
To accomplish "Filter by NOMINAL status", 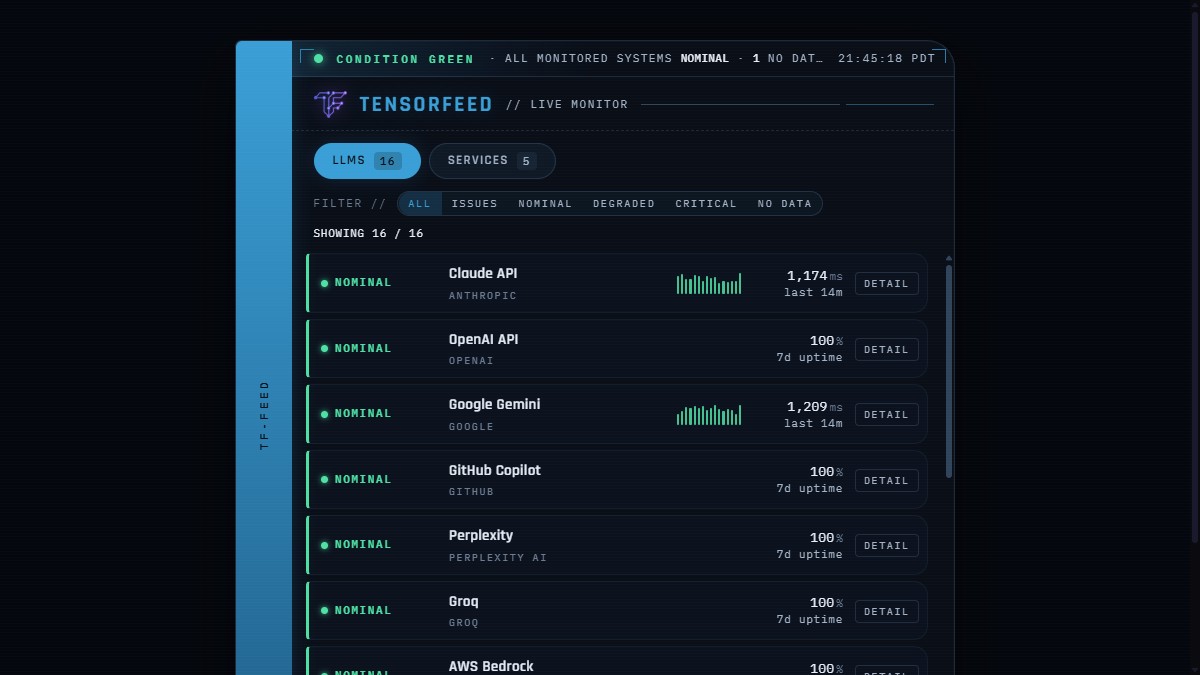I will (x=545, y=204).
